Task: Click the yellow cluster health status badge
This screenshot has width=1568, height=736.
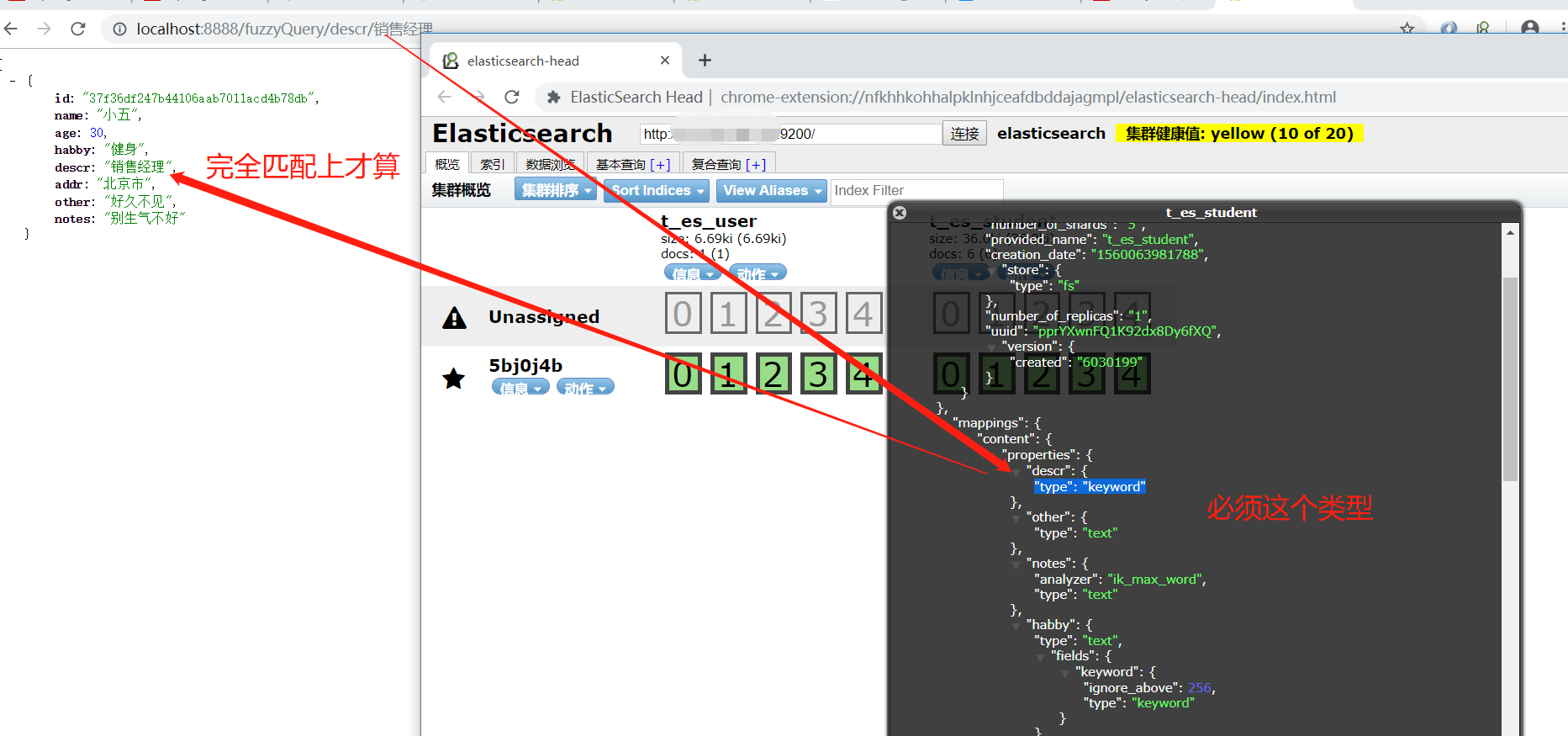Action: click(x=1239, y=134)
